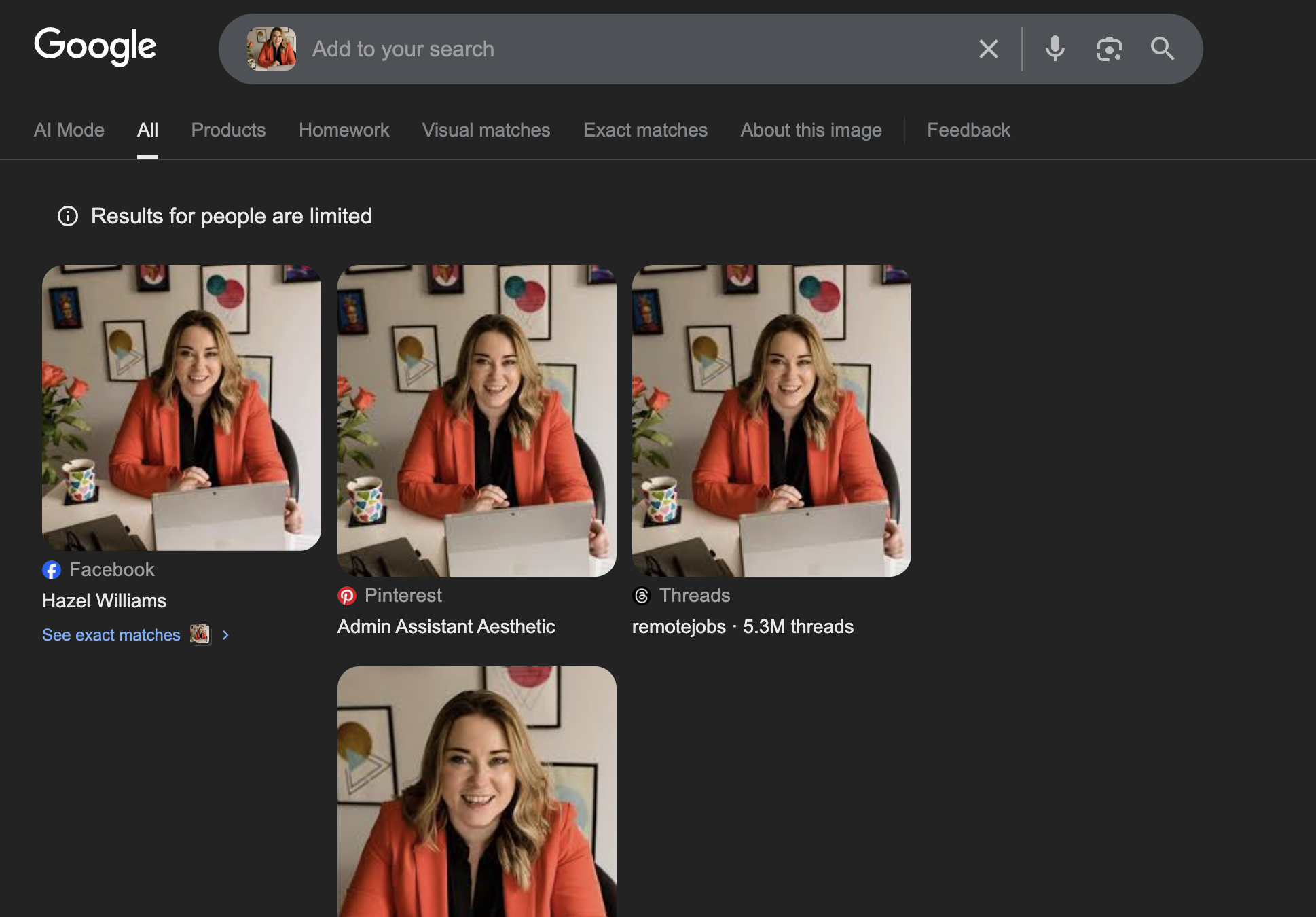Open Google Lens camera search icon

point(1109,48)
